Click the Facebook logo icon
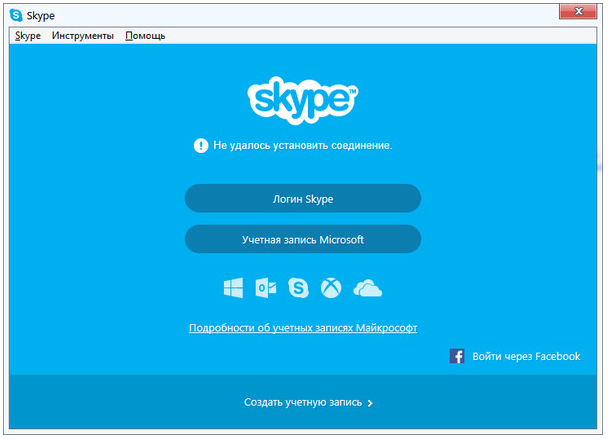608x439 pixels. tap(456, 356)
